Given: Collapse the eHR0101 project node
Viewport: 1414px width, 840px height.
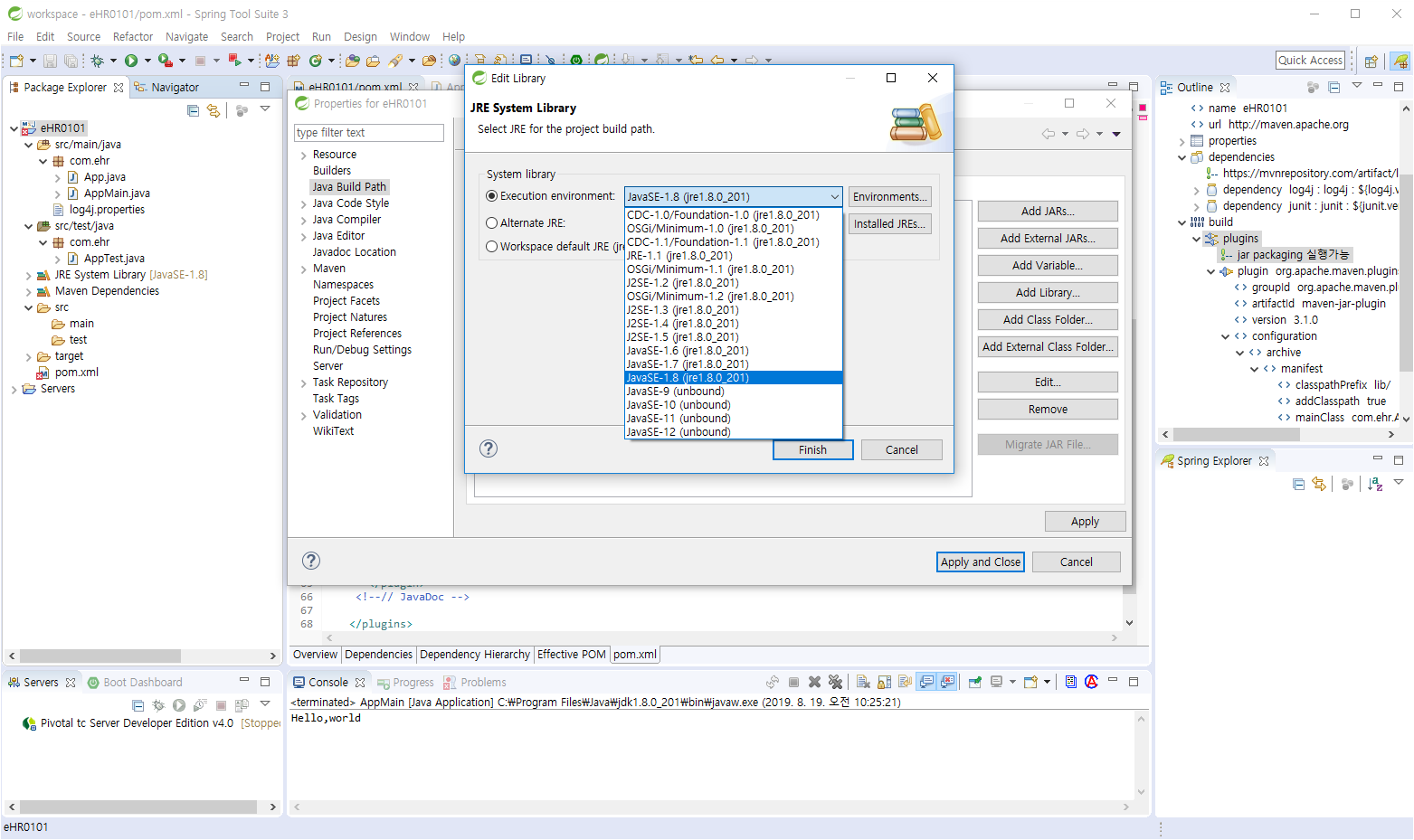Looking at the screenshot, I should click(13, 128).
